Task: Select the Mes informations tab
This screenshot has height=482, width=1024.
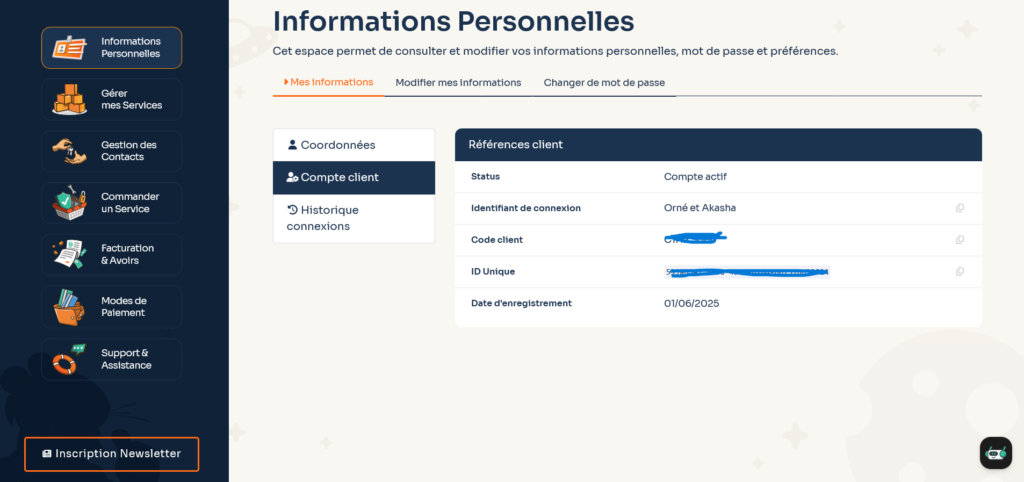Action: point(328,82)
